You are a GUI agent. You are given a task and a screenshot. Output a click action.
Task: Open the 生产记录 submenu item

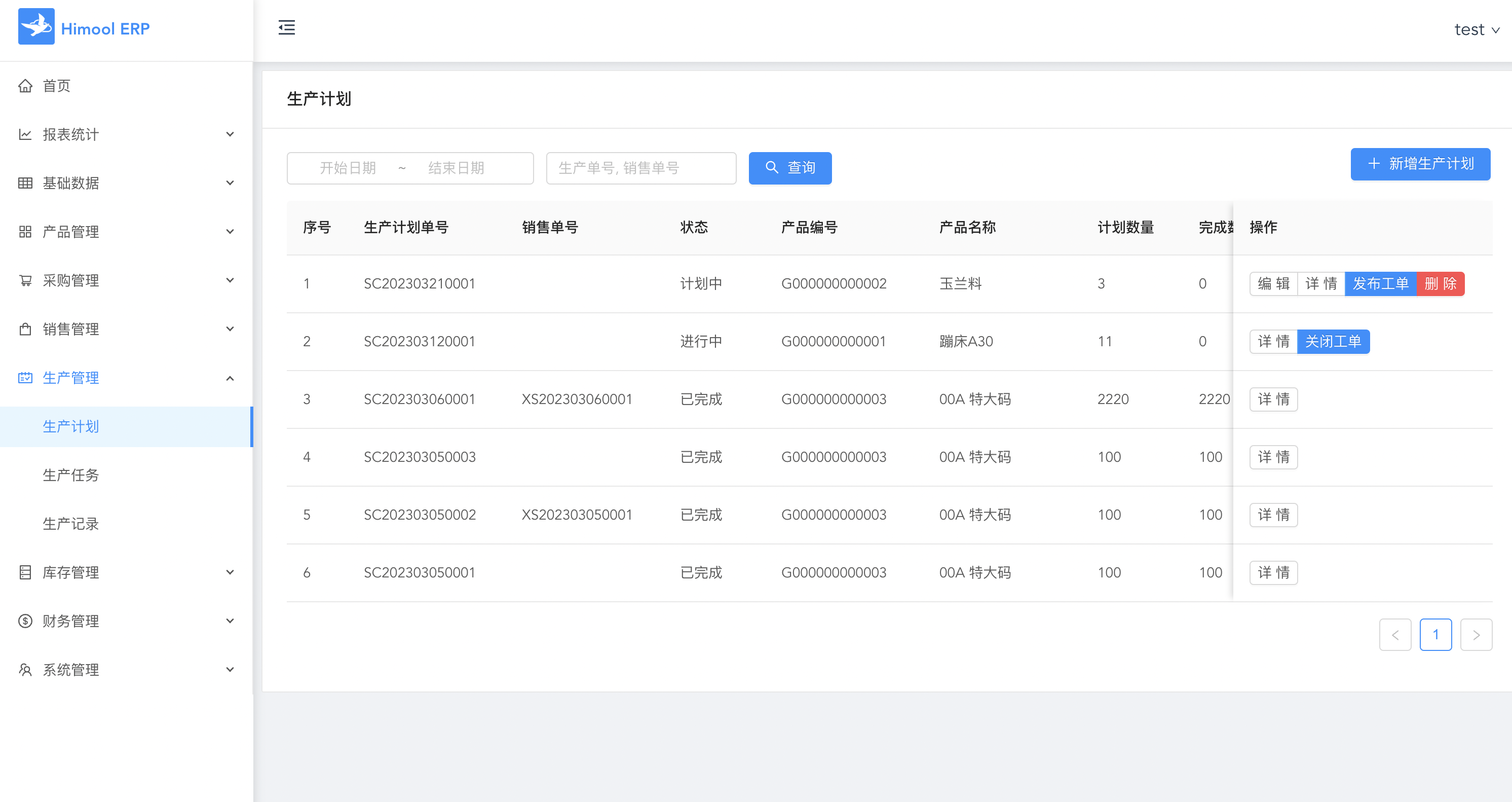pyautogui.click(x=71, y=524)
